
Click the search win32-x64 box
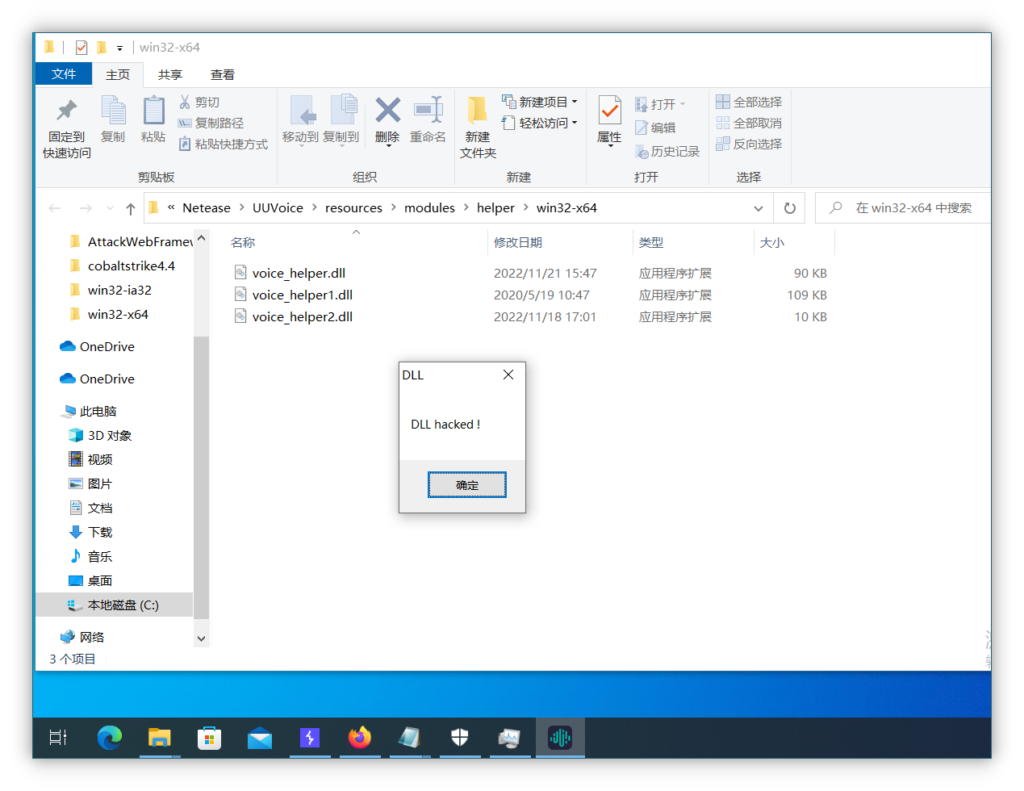coord(904,208)
